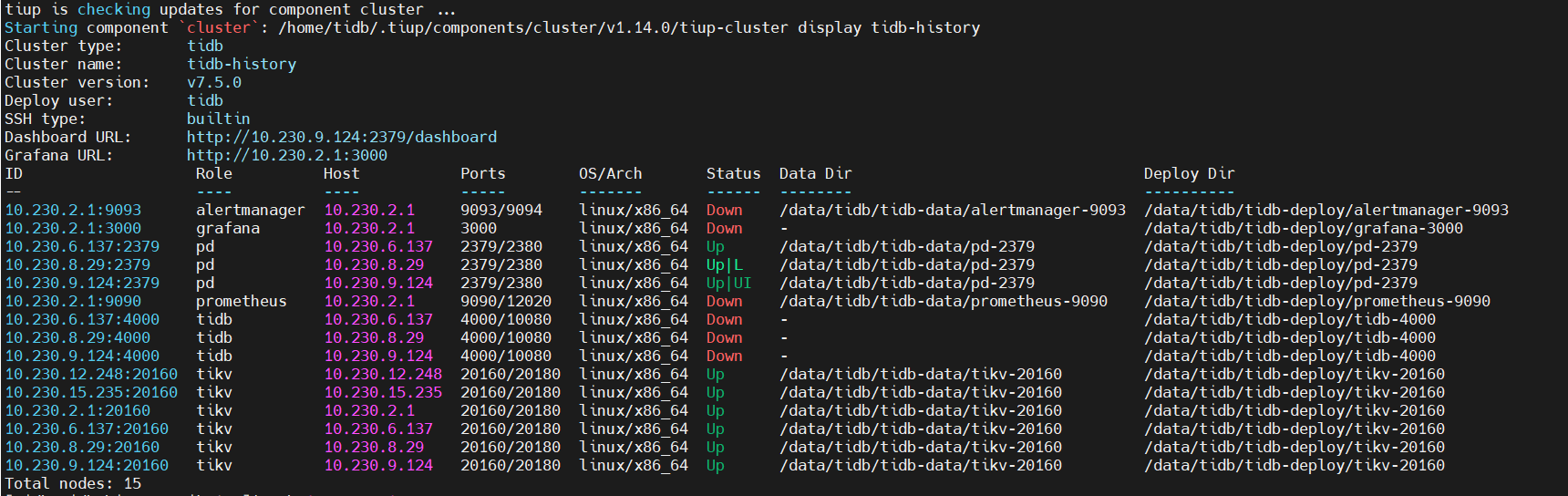Click the /data/tidb/tidb-data/alertmanager-9093 data dir
The height and width of the screenshot is (496, 1568).
click(953, 210)
